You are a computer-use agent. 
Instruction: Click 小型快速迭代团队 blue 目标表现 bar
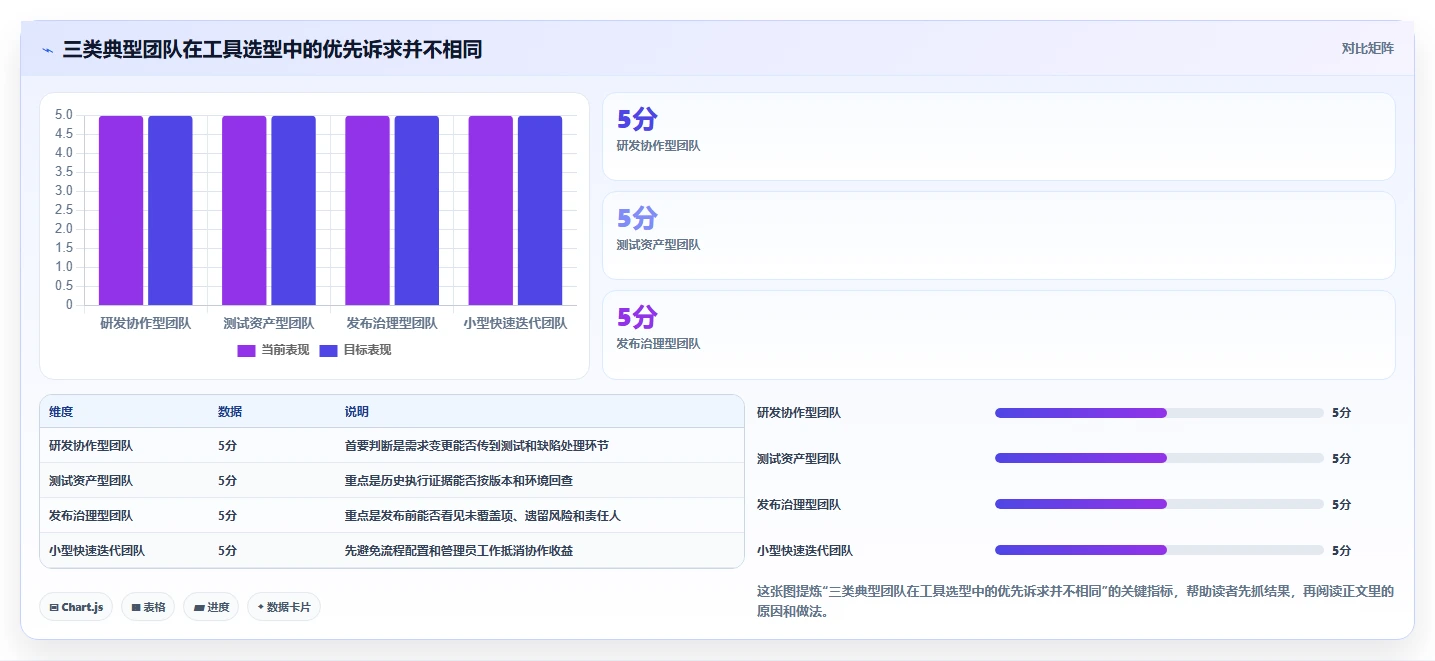pos(540,210)
